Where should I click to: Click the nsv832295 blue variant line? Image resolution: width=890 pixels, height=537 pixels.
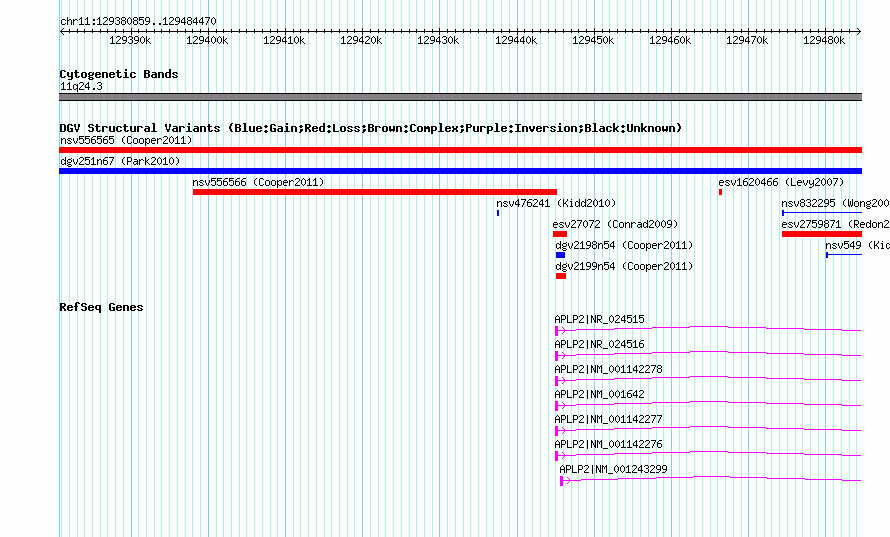point(822,213)
